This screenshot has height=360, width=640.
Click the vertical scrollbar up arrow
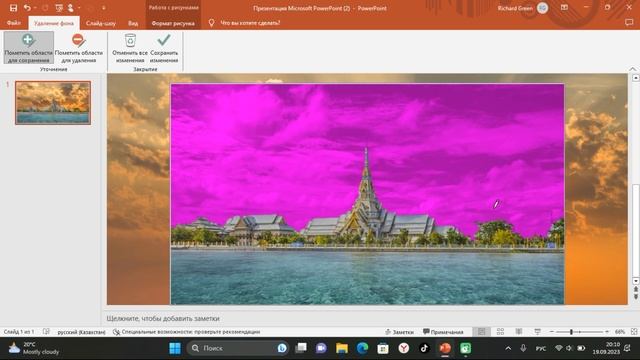point(636,78)
